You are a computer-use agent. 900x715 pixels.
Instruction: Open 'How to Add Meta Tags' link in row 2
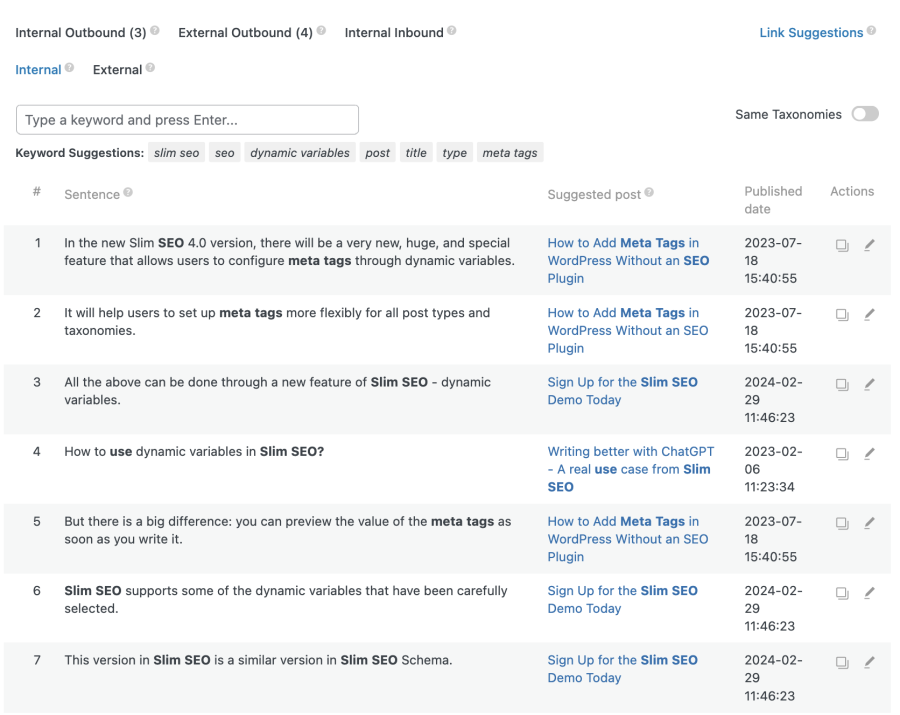pos(628,331)
